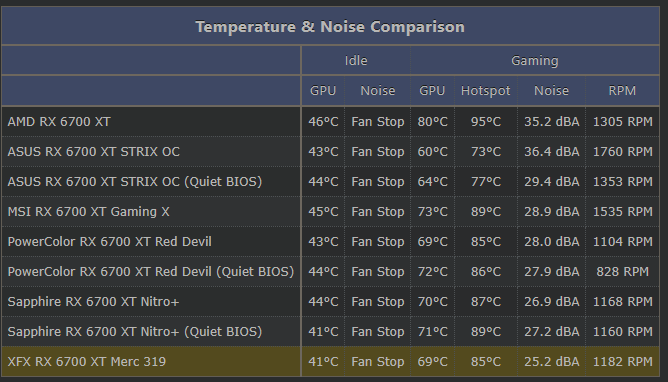Select the AMD RX 6700 XT row label

tap(59, 122)
